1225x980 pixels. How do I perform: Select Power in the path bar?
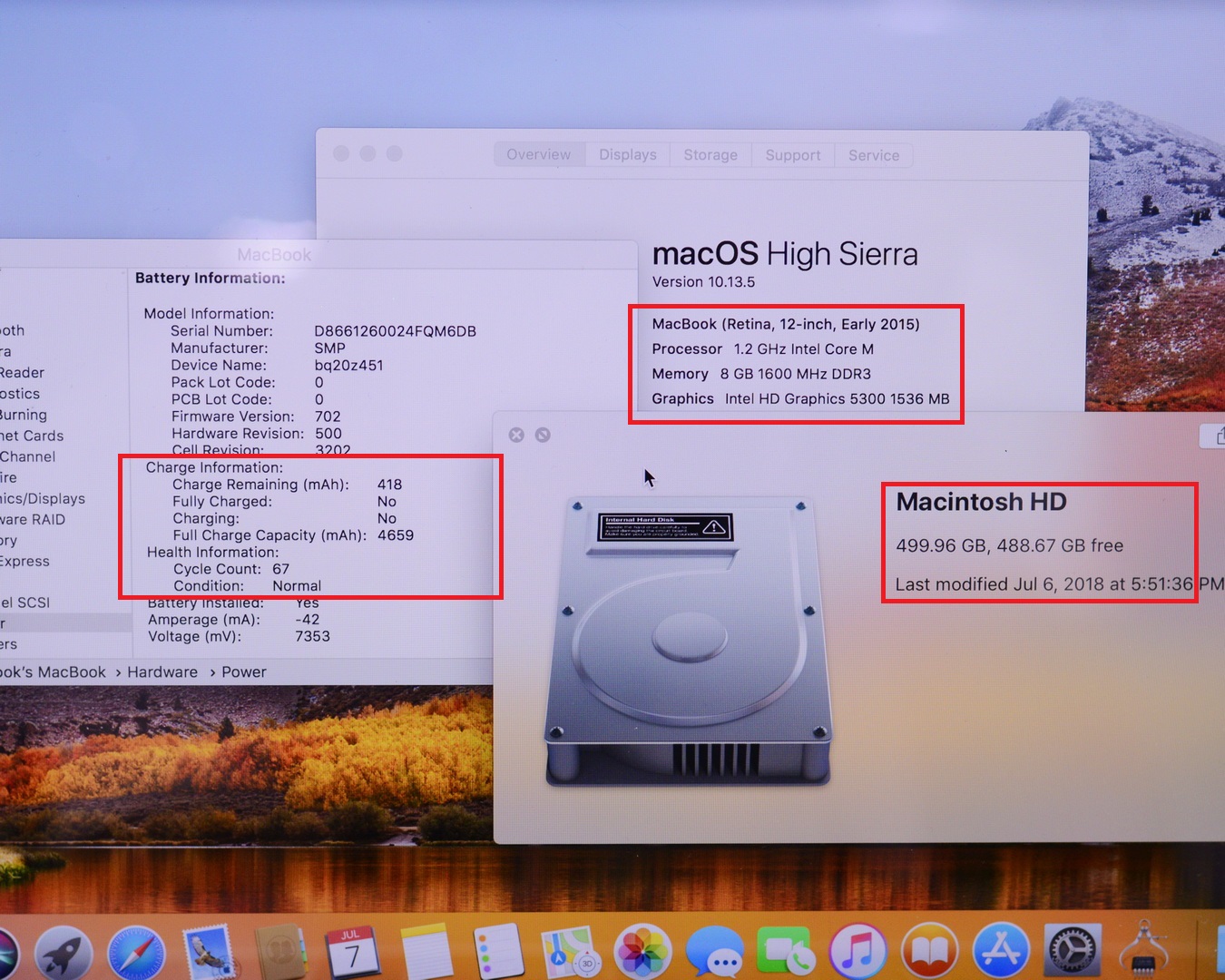[x=244, y=672]
